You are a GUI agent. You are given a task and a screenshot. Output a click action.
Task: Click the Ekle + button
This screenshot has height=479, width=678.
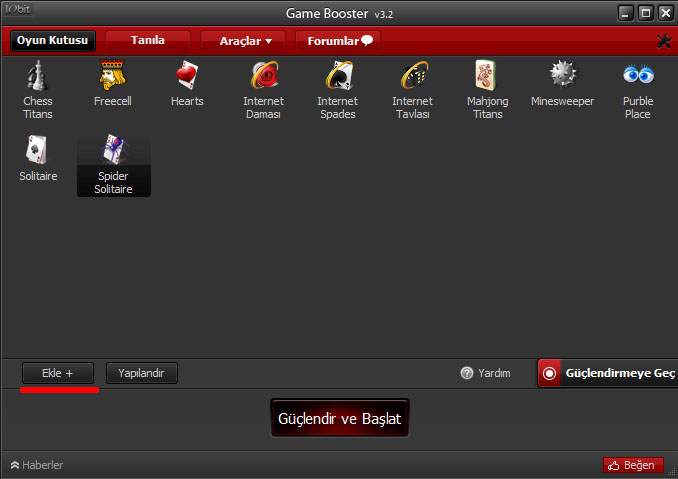(58, 373)
